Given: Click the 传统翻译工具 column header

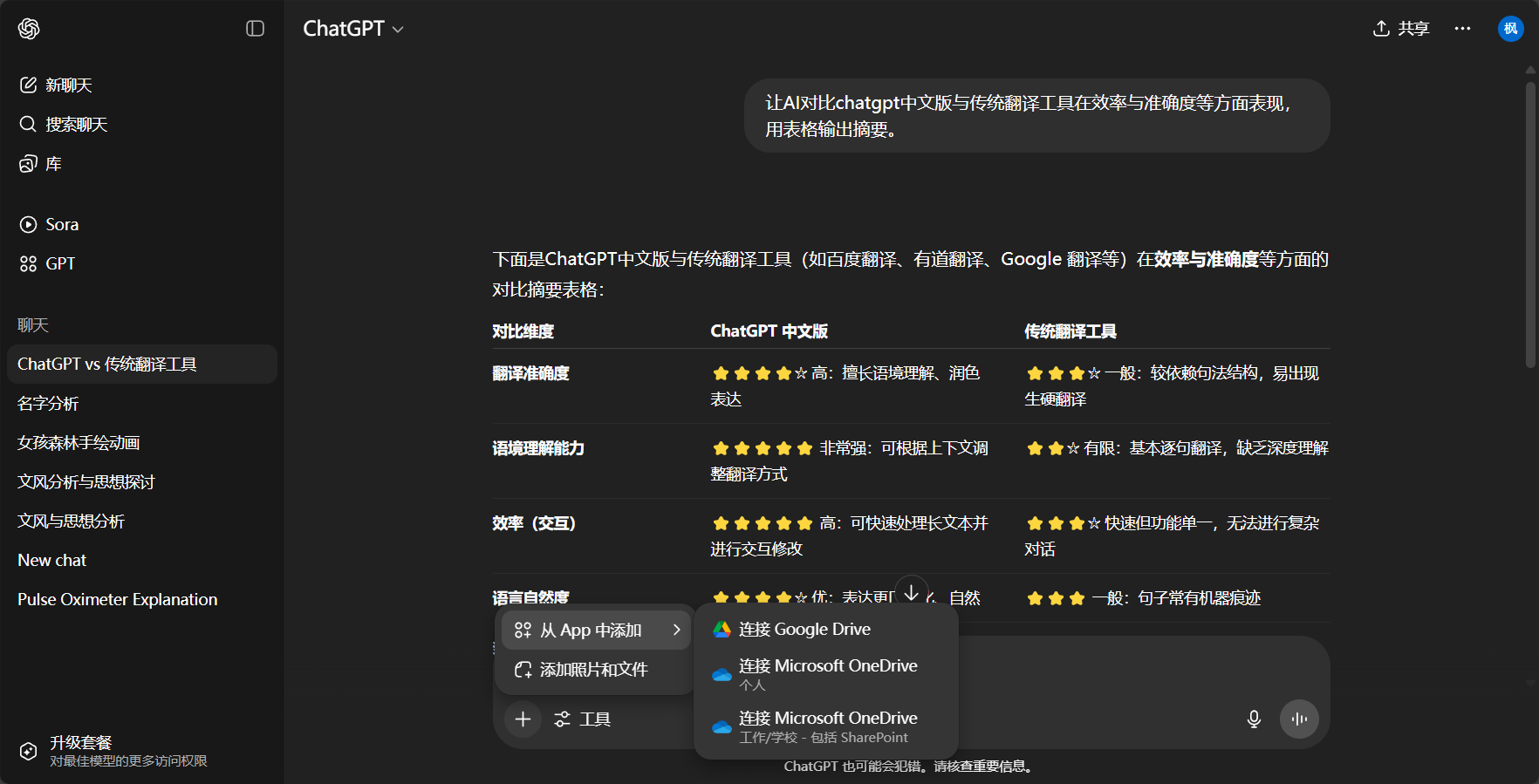Looking at the screenshot, I should [x=1070, y=331].
